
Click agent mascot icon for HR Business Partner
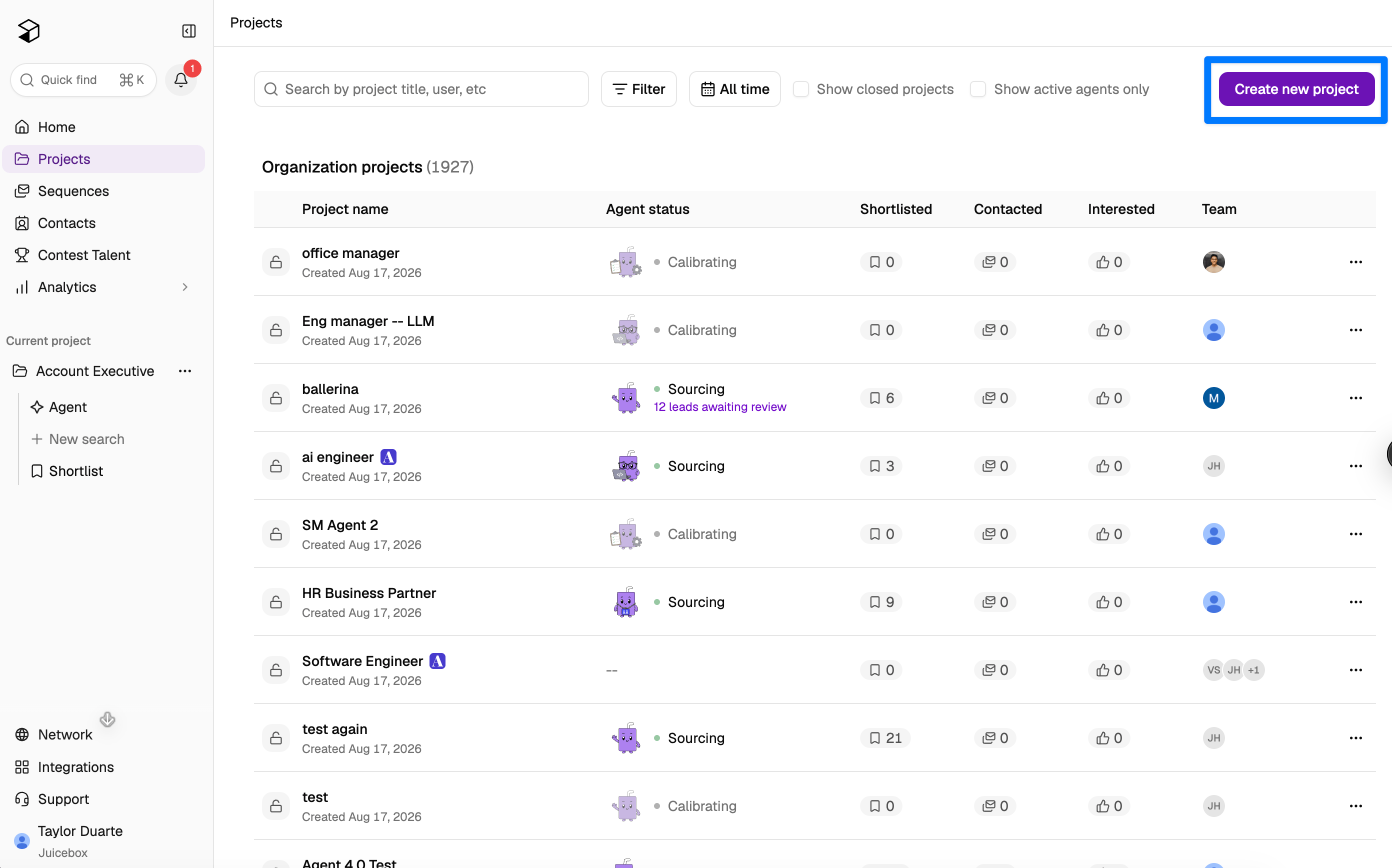click(x=625, y=602)
